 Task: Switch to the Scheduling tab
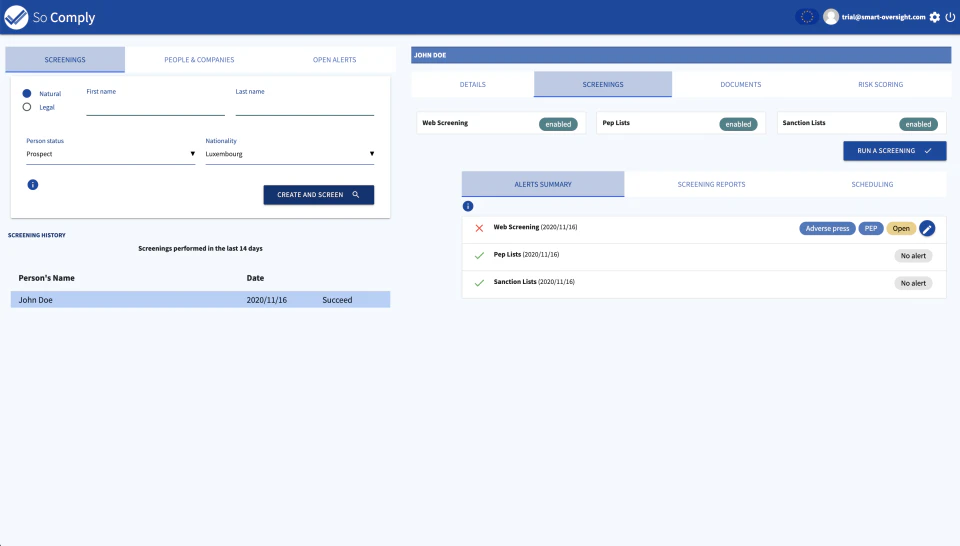tap(872, 184)
